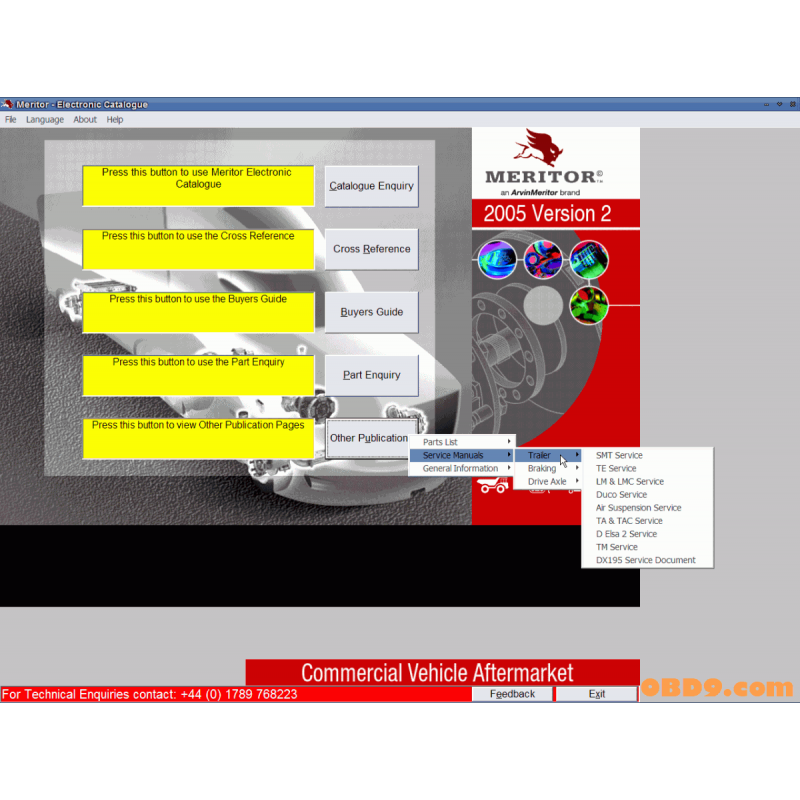800x800 pixels.
Task: Open the Help menu
Action: (114, 119)
